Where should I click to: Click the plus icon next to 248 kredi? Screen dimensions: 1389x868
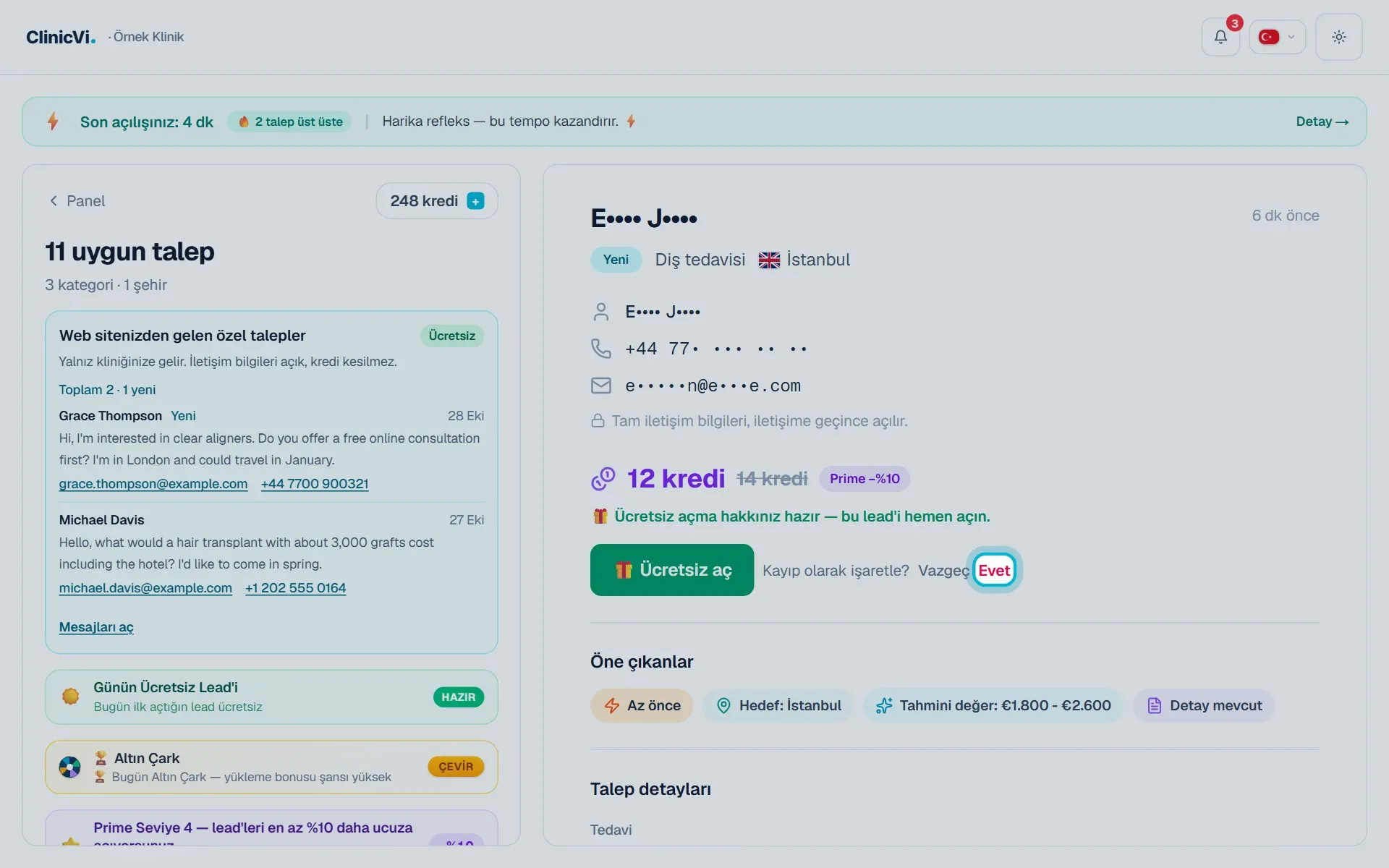point(475,201)
